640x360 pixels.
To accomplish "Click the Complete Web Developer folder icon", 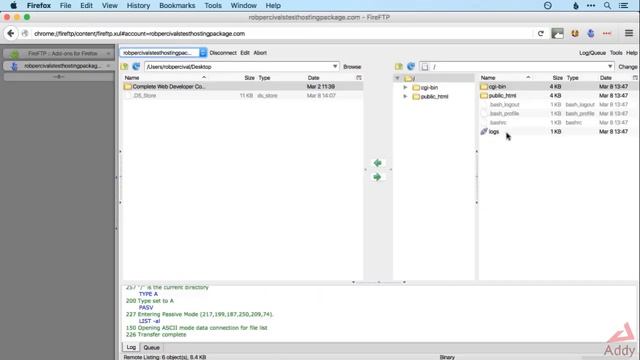I will coord(128,87).
